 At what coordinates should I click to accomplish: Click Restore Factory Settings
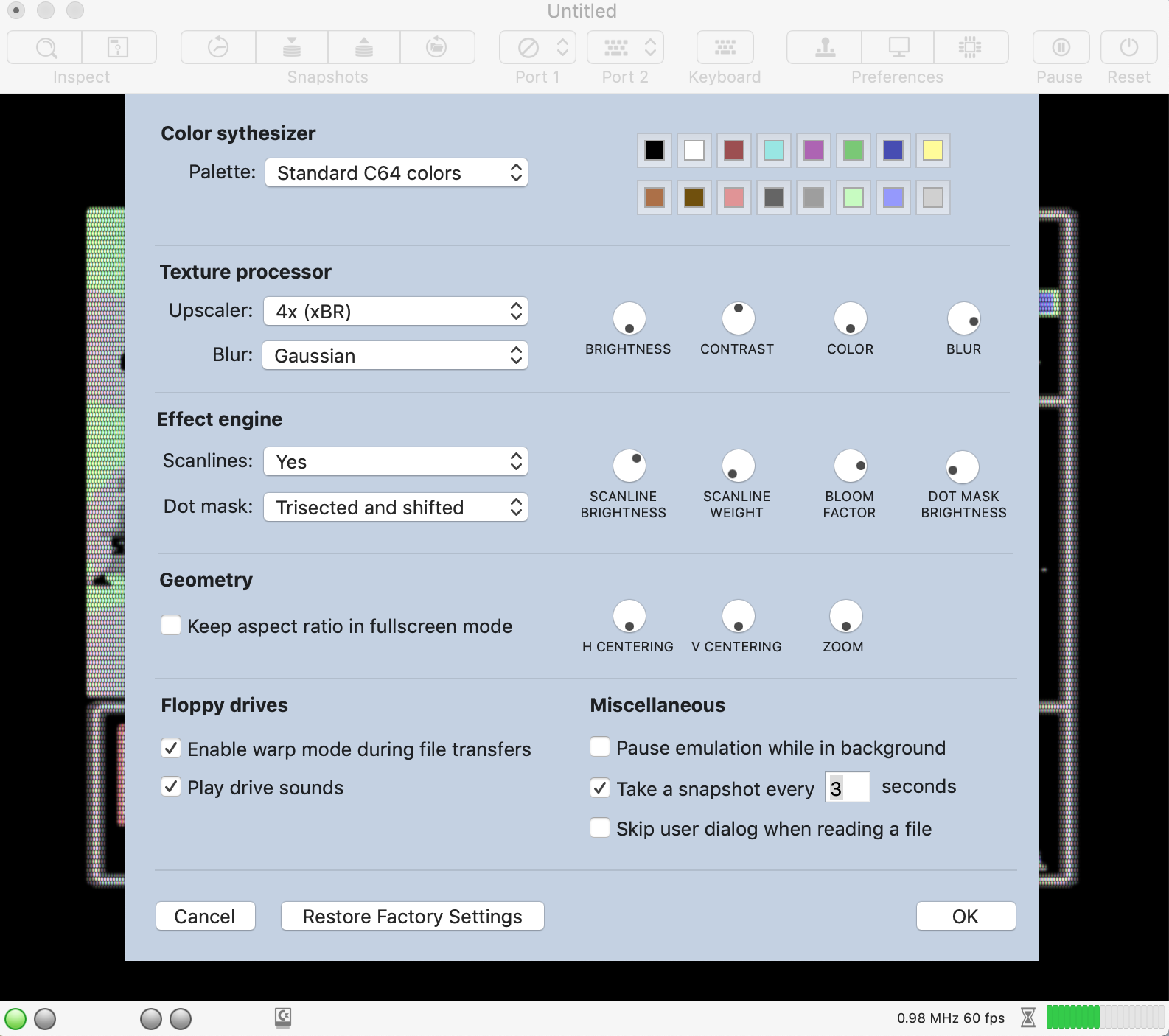413,917
